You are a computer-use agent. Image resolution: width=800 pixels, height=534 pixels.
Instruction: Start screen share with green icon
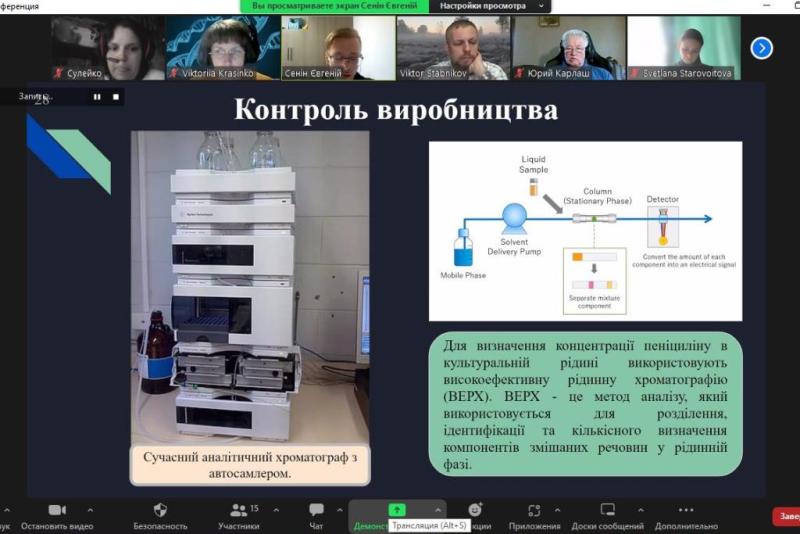click(x=396, y=510)
